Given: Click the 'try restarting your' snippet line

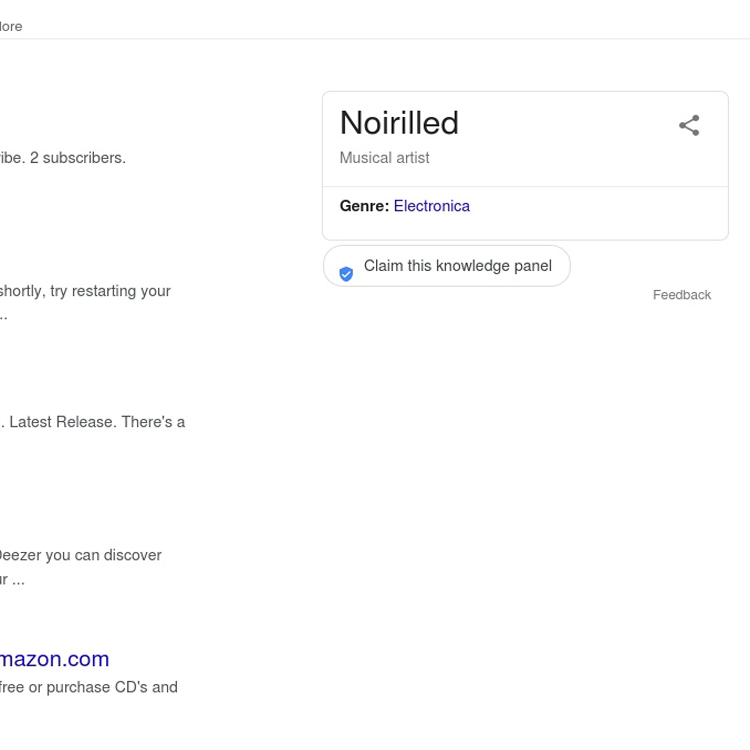Looking at the screenshot, I should pyautogui.click(x=86, y=291).
